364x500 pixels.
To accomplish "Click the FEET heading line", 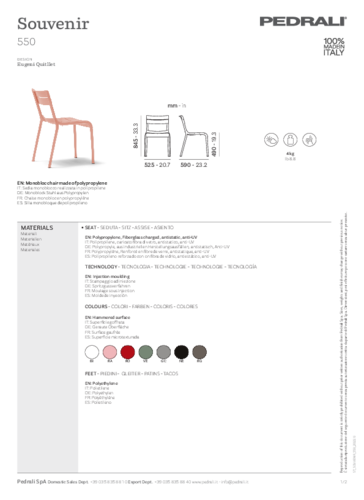I will (x=132, y=374).
